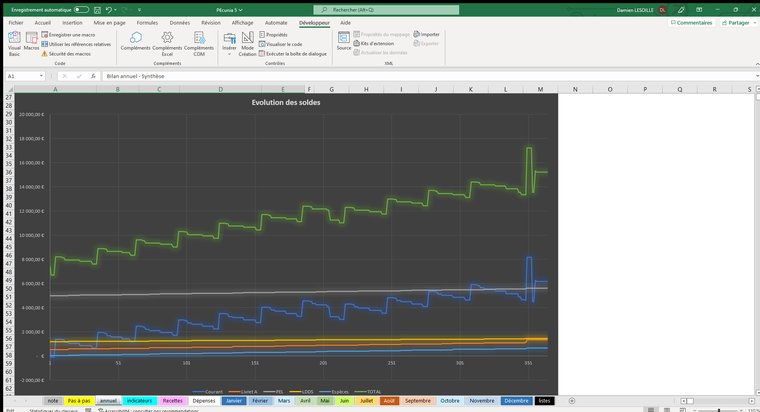Click the insert function fx icon
This screenshot has height=412, width=760.
click(x=93, y=76)
